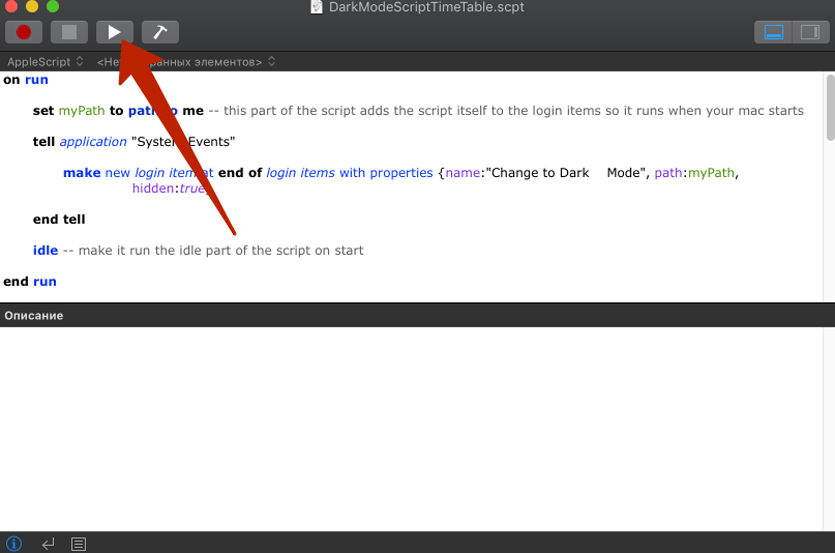
Task: Click the 'hidden:true' property text
Action: (x=169, y=189)
